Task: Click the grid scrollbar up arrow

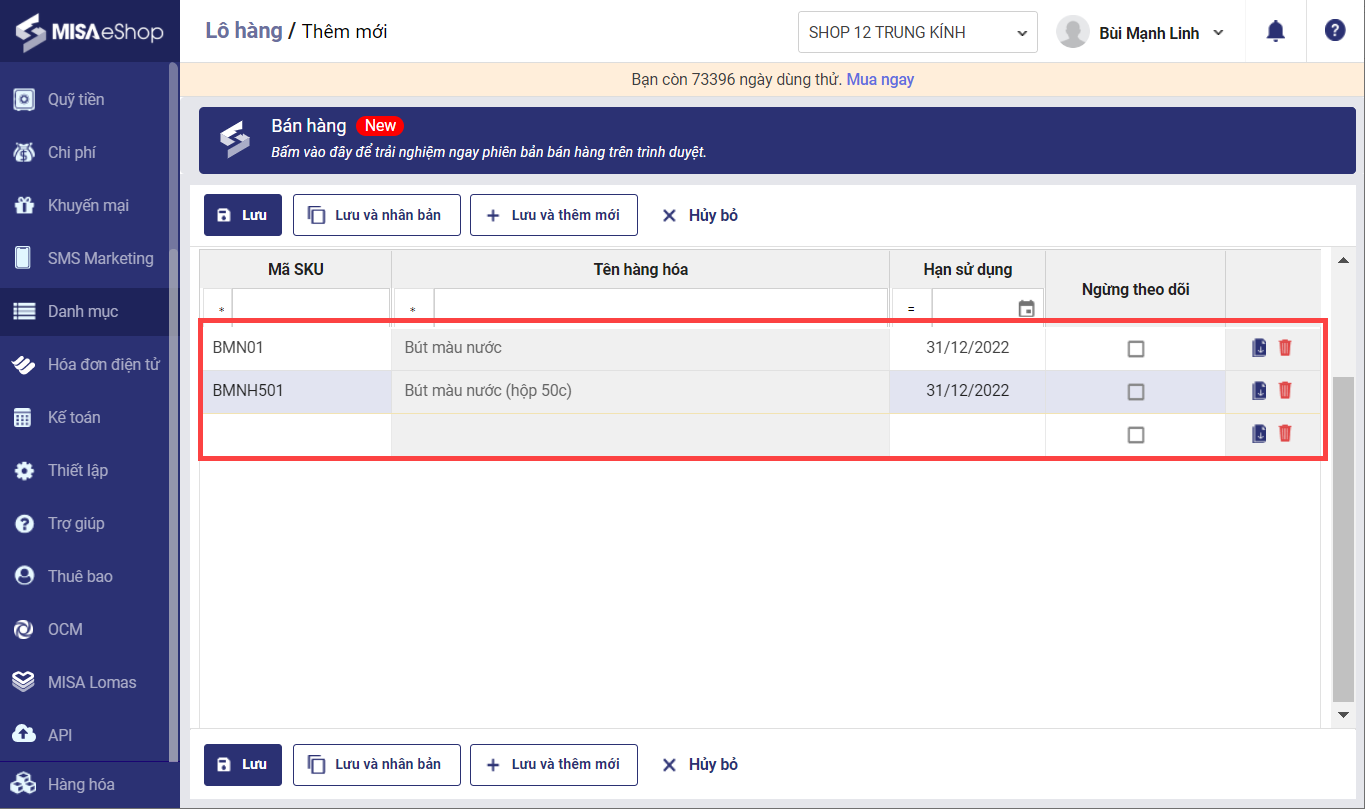Action: (x=1344, y=261)
